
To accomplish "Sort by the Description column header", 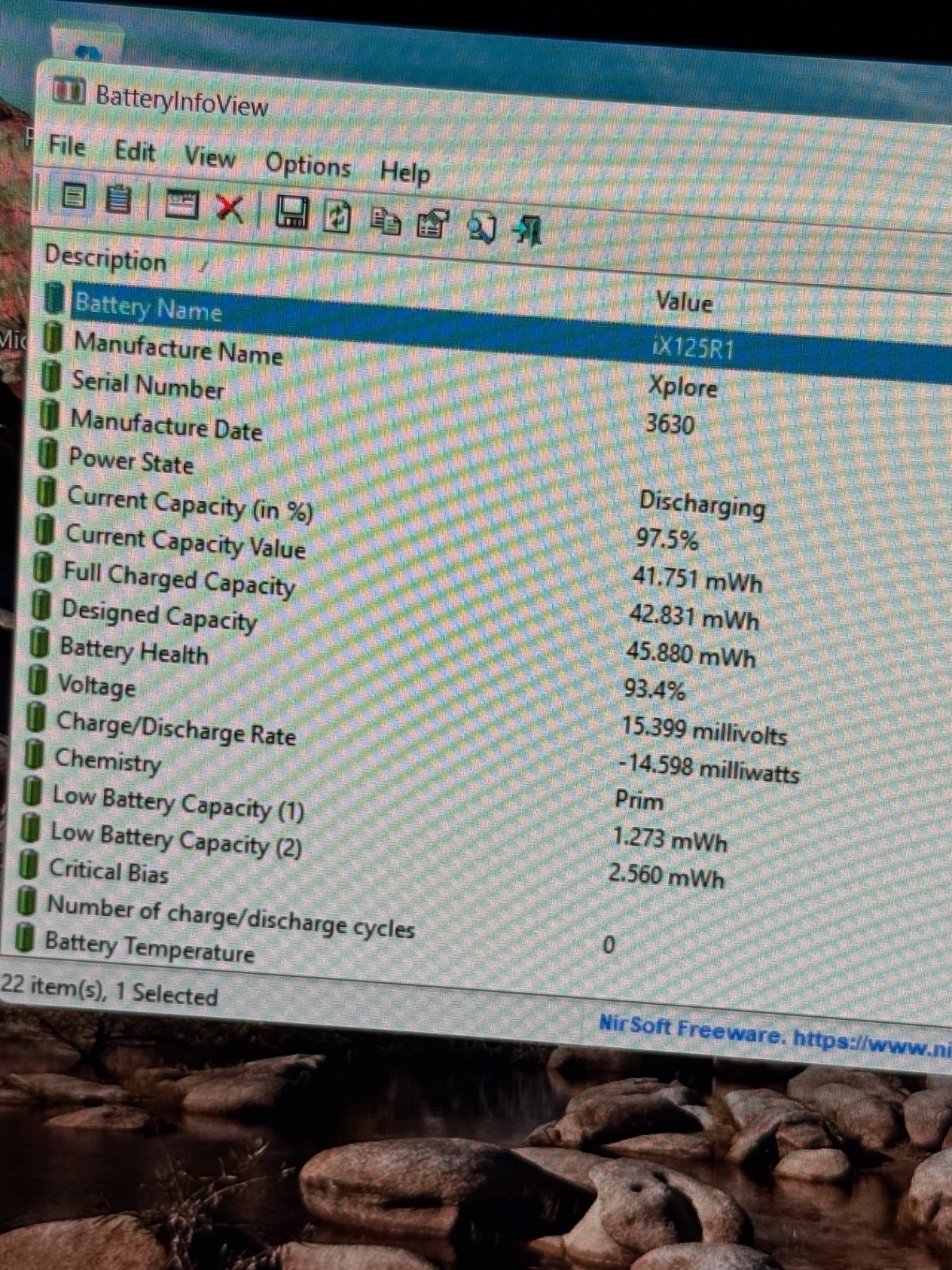I will click(x=106, y=259).
